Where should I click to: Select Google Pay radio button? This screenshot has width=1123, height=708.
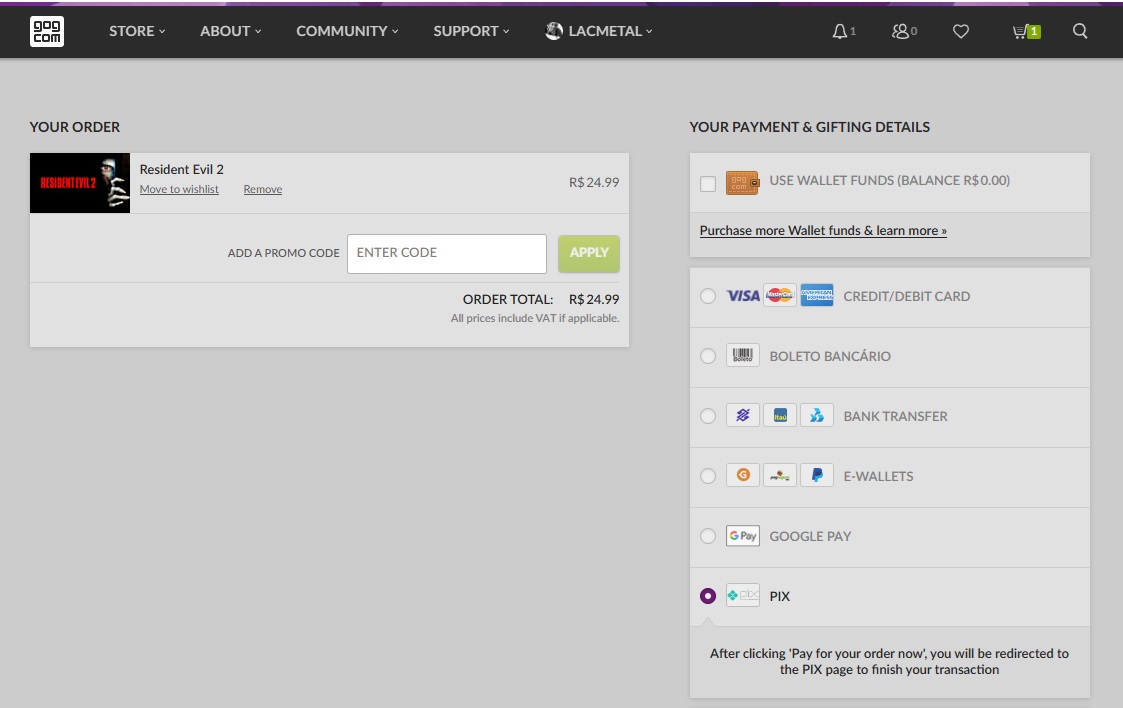pos(708,536)
